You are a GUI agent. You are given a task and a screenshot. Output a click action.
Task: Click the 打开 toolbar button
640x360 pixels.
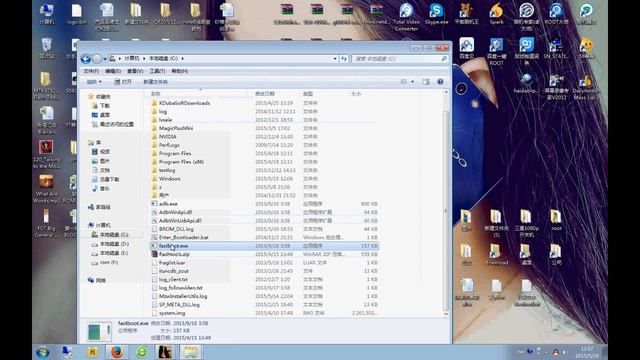(123, 82)
